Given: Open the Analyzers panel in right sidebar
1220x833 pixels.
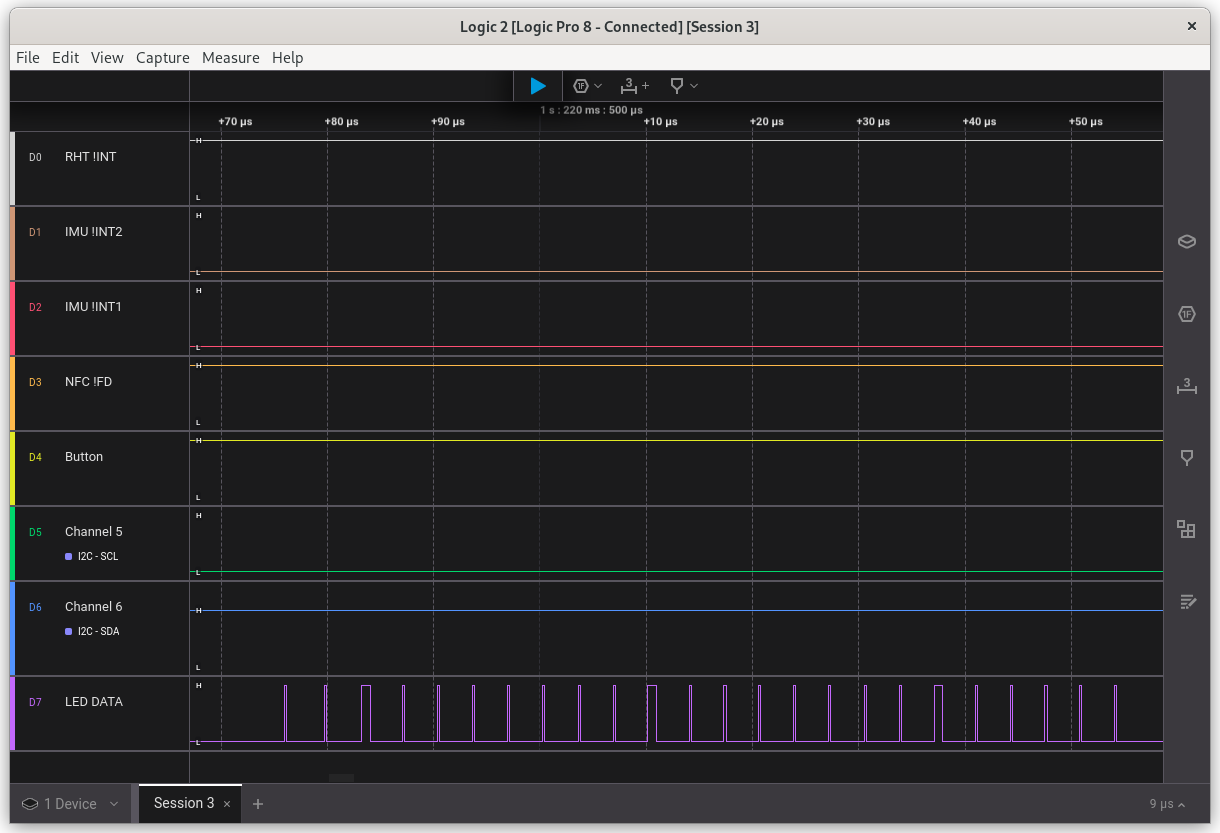Looking at the screenshot, I should pyautogui.click(x=1187, y=314).
